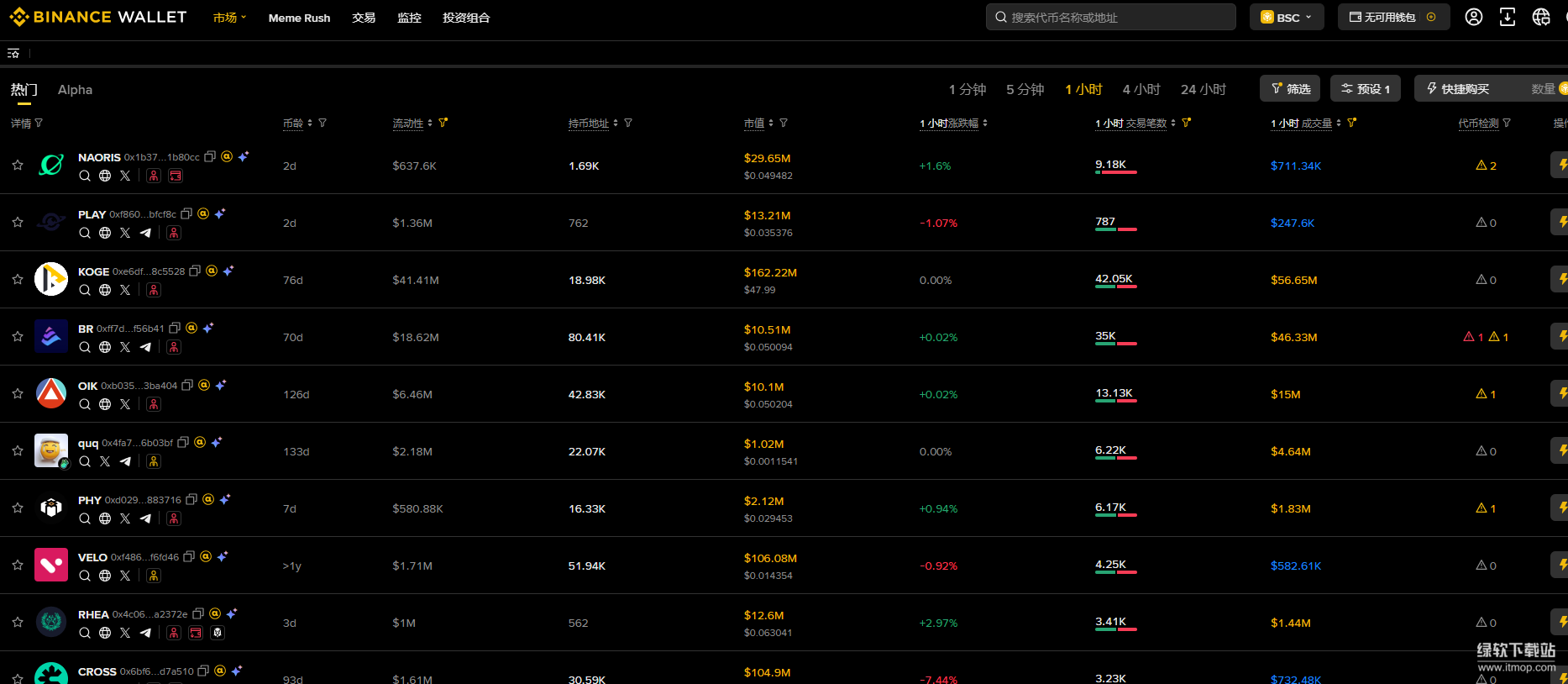Open the 无可用钱包 wallet selector

point(1393,17)
